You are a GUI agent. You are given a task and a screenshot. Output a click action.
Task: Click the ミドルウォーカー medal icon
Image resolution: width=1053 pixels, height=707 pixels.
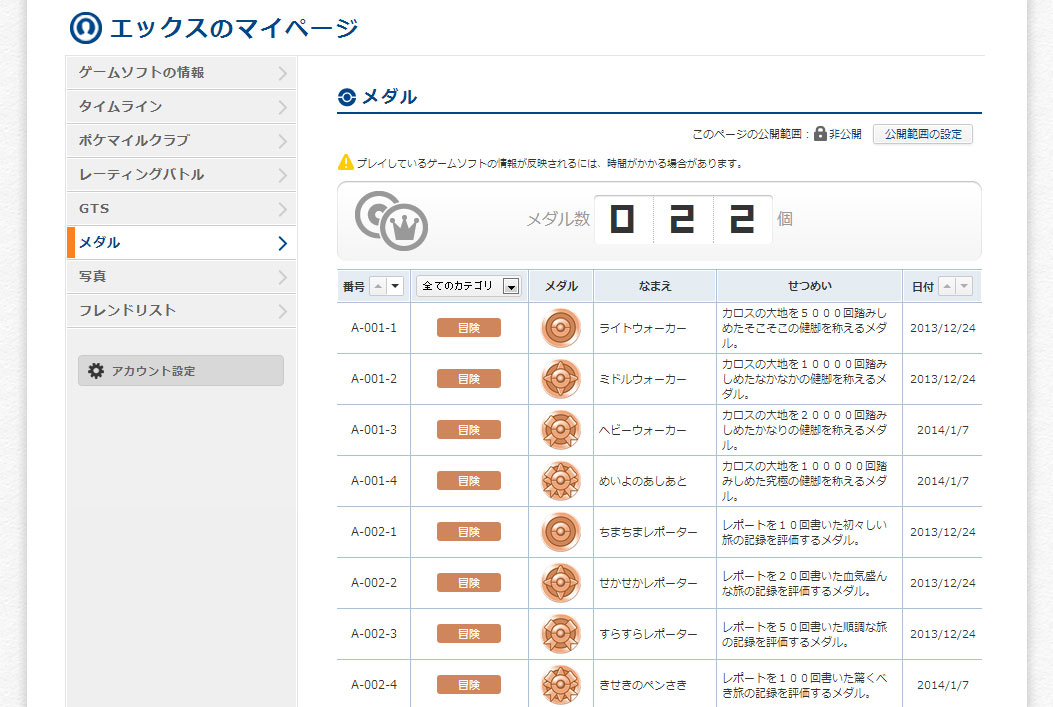click(x=561, y=379)
